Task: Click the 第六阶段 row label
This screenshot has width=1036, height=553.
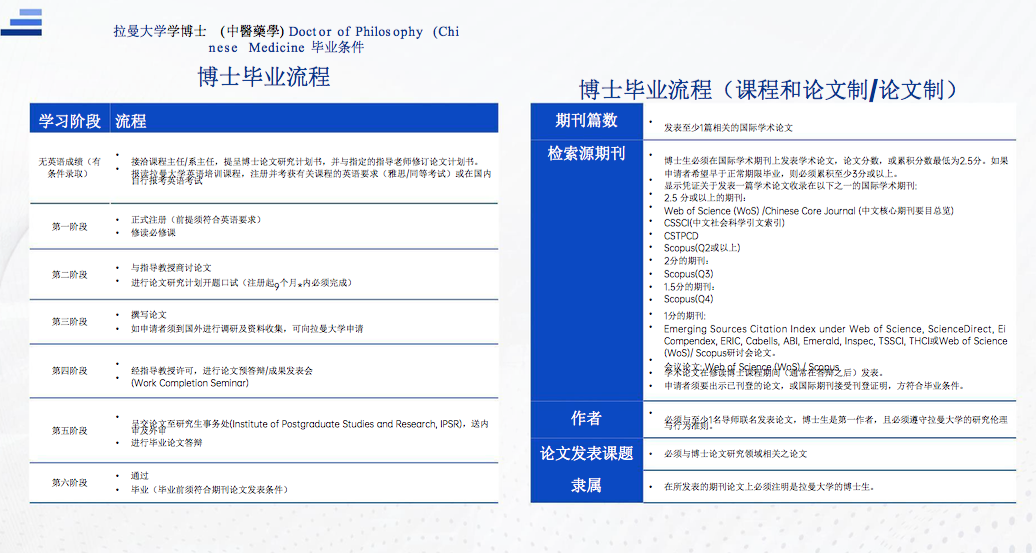Action: (x=69, y=482)
